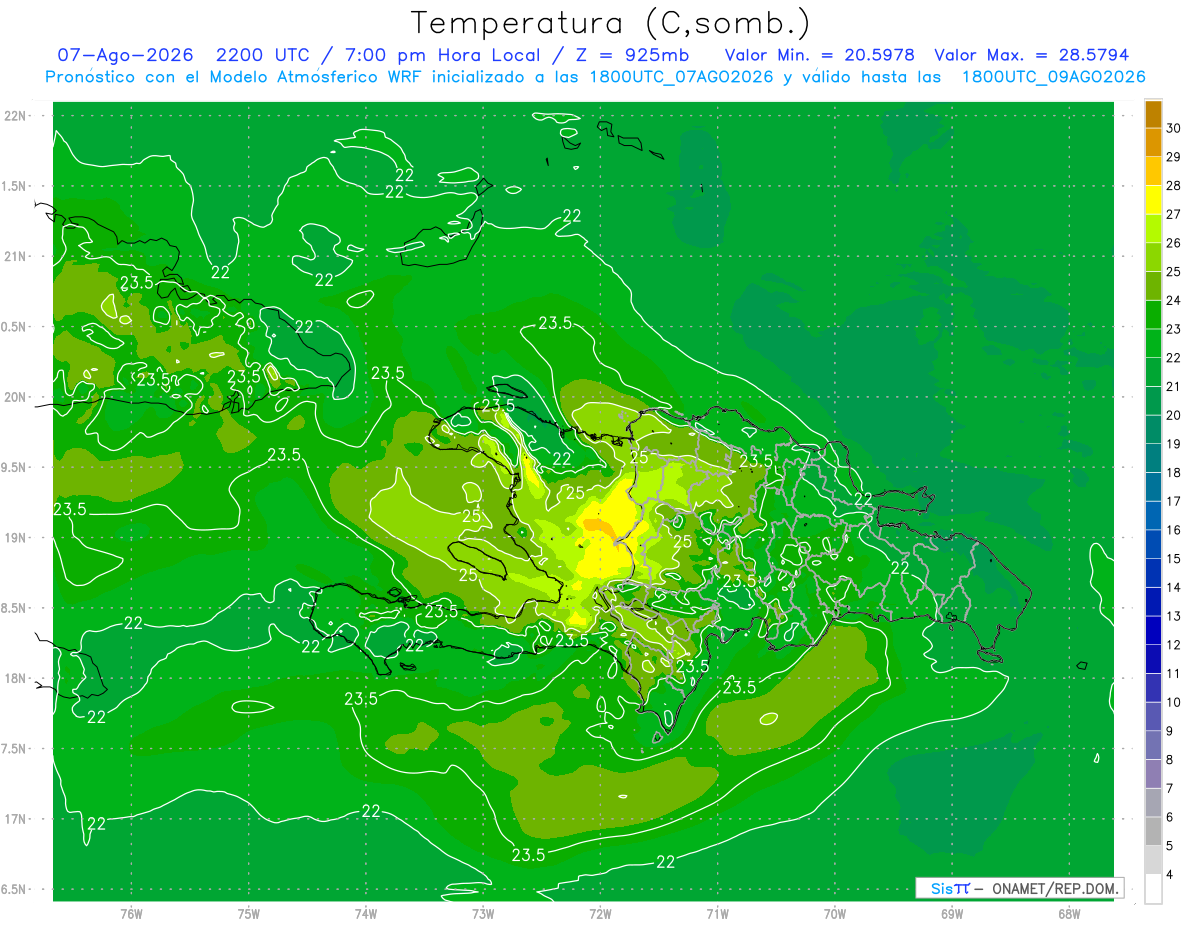This screenshot has height=927, width=1200.
Task: Select the '73W' longitude axis label
Action: (x=483, y=913)
